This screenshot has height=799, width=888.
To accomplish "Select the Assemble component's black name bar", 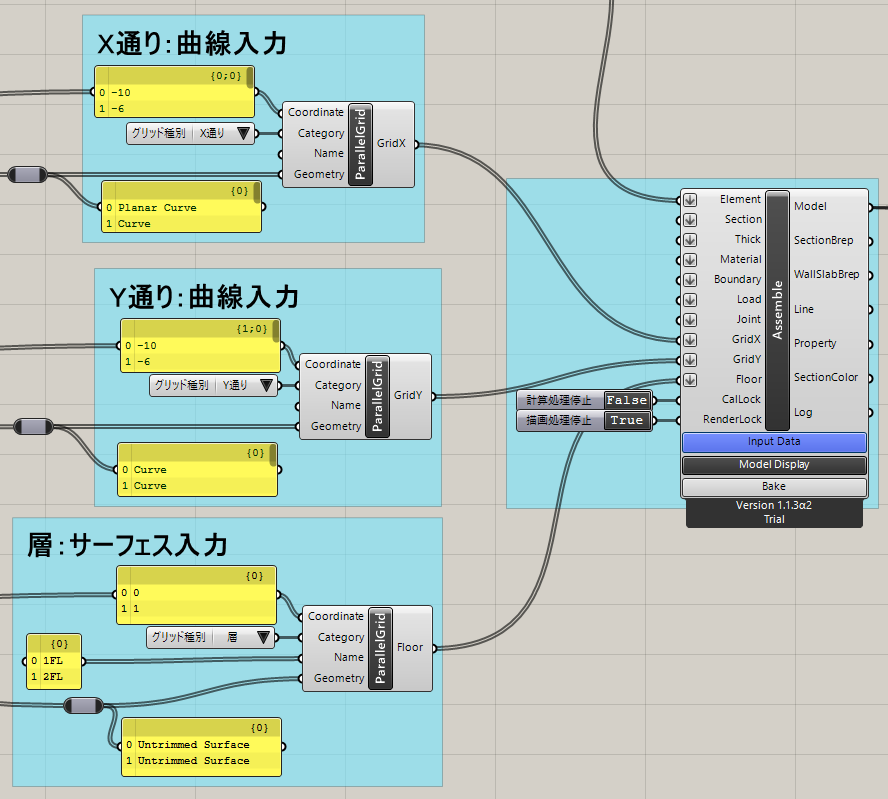I will click(x=777, y=310).
